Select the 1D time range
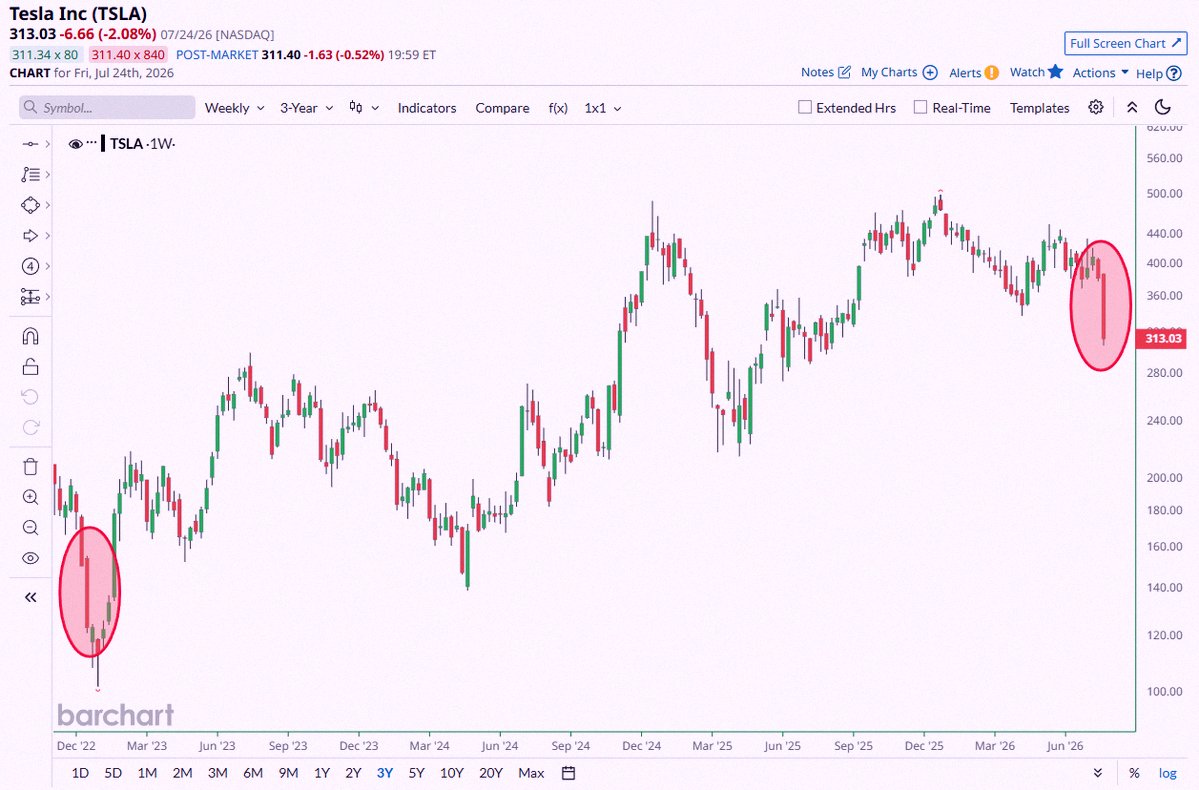 coord(80,773)
